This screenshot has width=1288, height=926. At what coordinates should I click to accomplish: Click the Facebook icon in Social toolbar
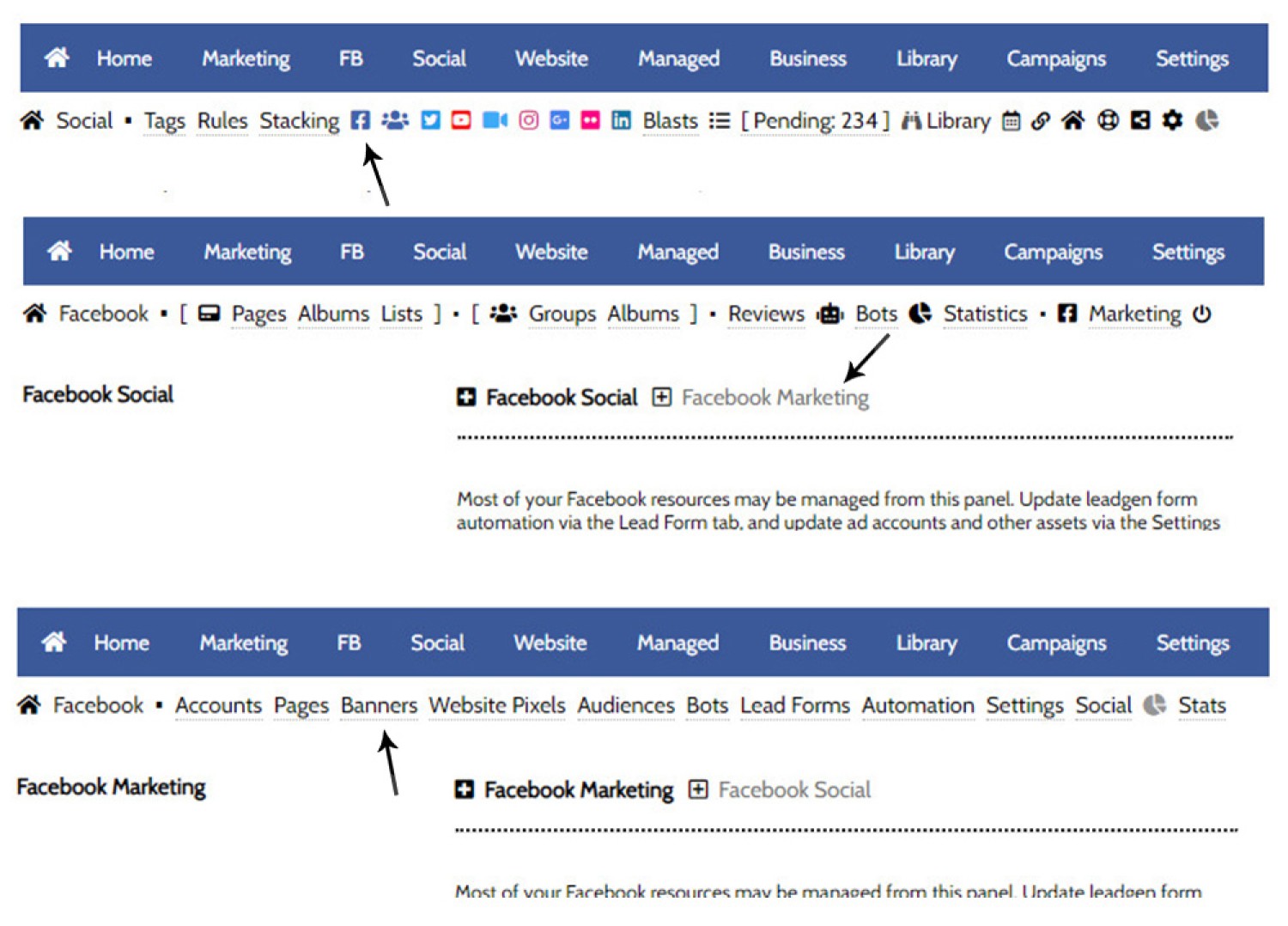point(361,121)
